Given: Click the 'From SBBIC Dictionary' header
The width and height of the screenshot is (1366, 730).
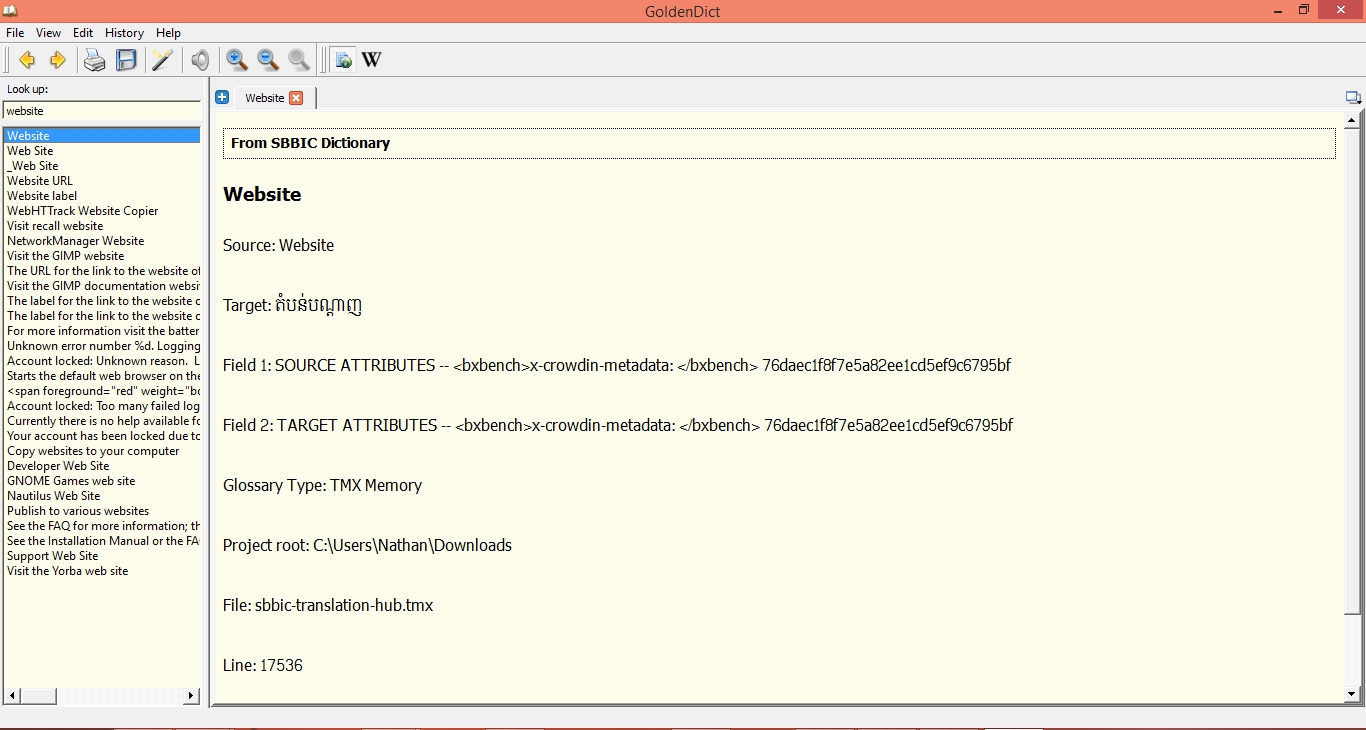Looking at the screenshot, I should [779, 143].
